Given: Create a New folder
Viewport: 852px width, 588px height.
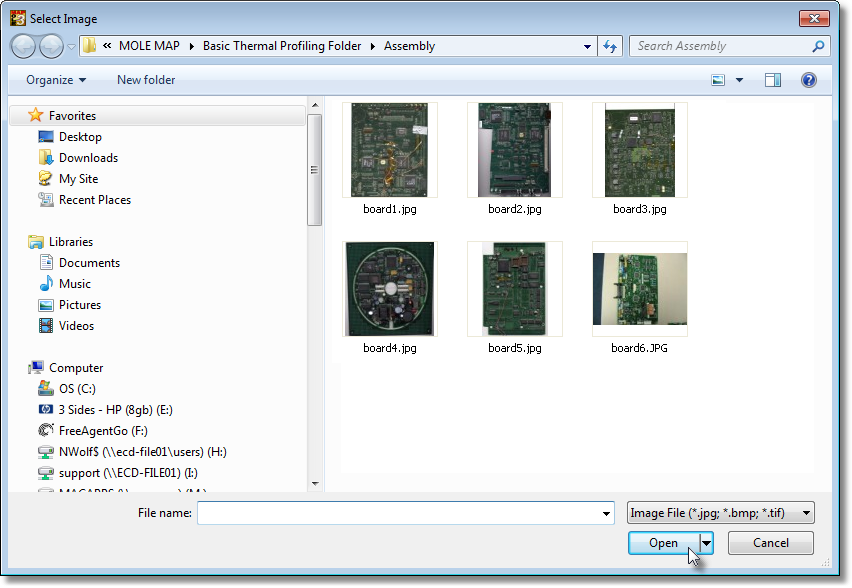Looking at the screenshot, I should point(146,80).
